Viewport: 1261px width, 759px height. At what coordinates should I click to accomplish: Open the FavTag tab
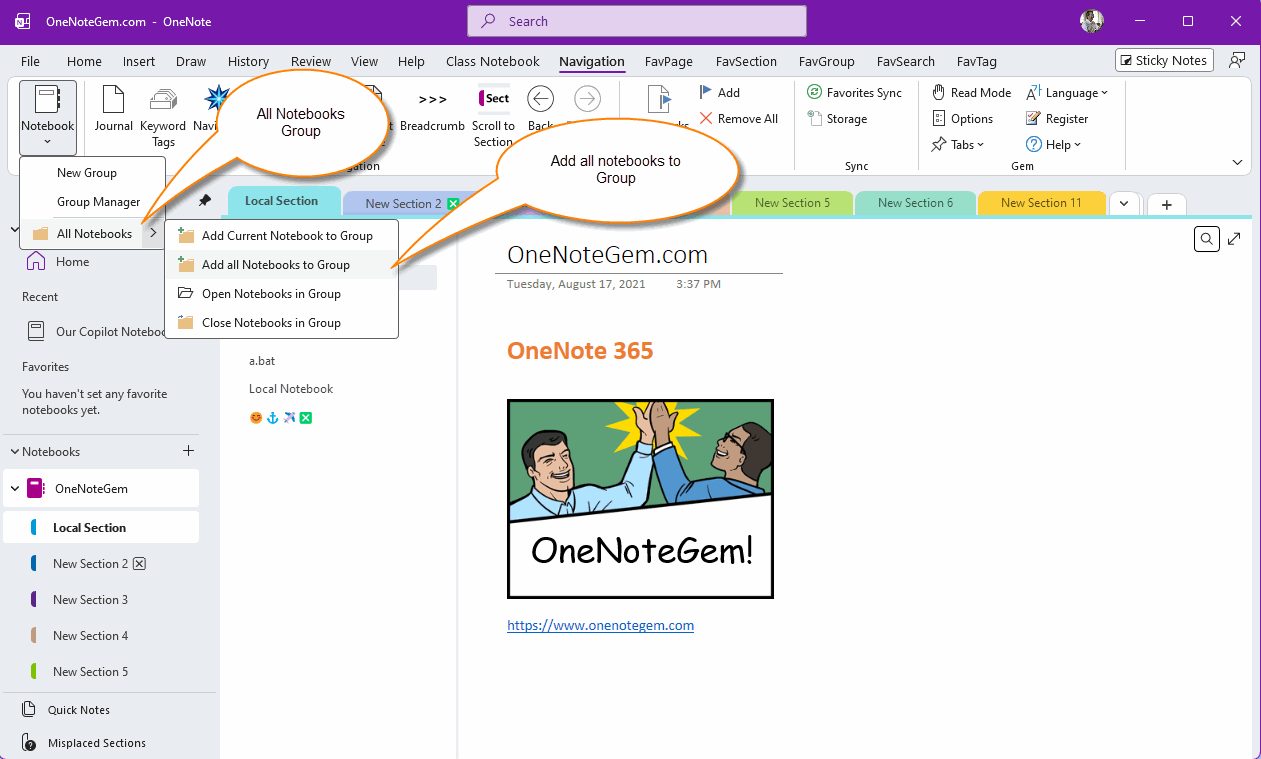(x=977, y=61)
